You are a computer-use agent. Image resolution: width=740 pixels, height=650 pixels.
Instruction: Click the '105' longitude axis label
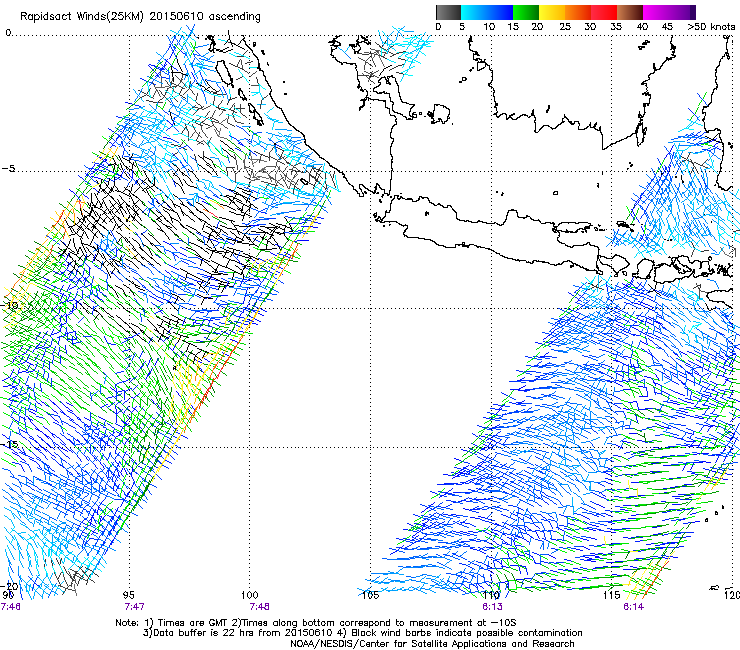click(370, 595)
